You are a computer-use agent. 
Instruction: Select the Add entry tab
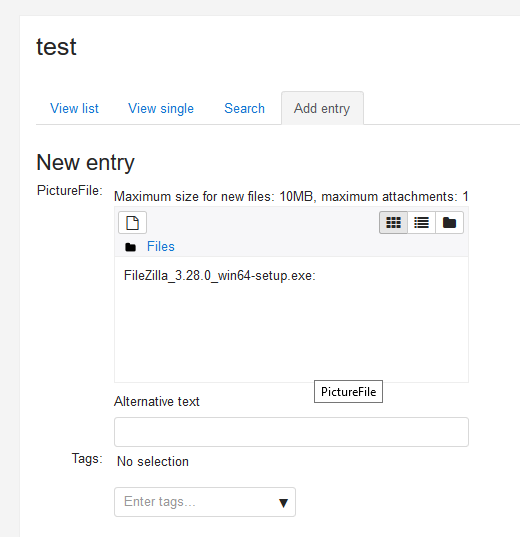[322, 109]
